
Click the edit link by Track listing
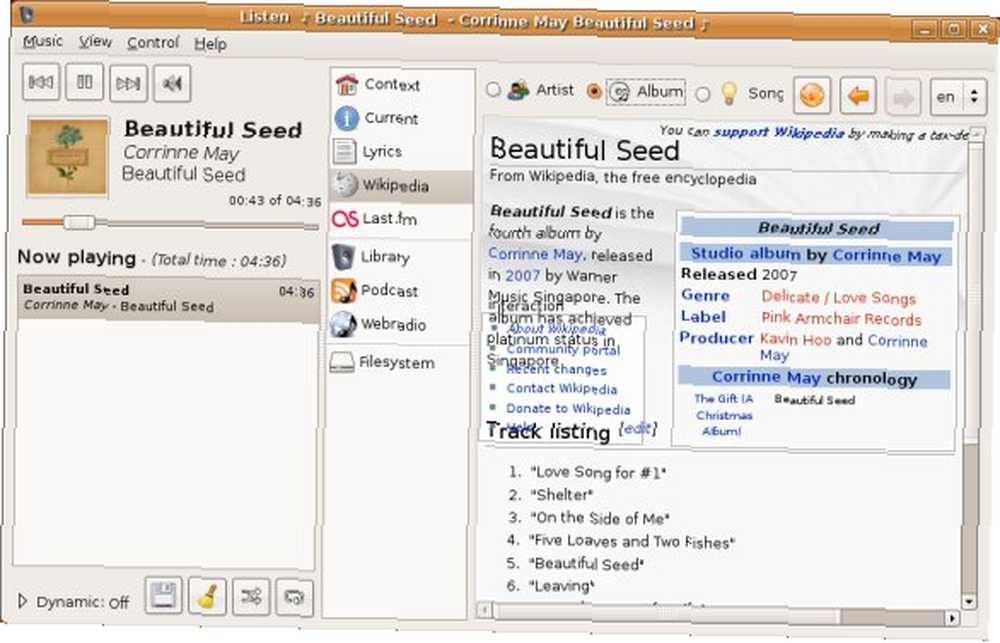(637, 429)
